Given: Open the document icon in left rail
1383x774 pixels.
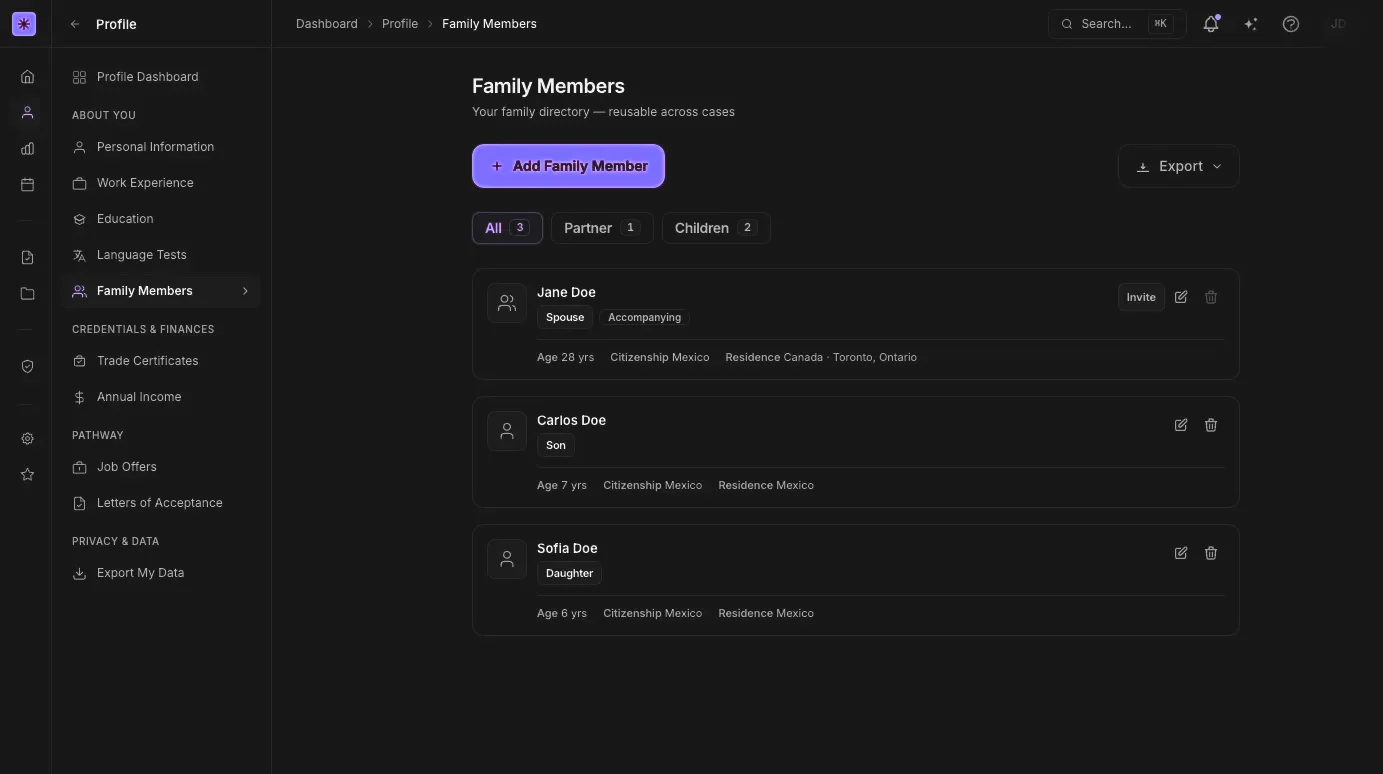Looking at the screenshot, I should coord(27,258).
